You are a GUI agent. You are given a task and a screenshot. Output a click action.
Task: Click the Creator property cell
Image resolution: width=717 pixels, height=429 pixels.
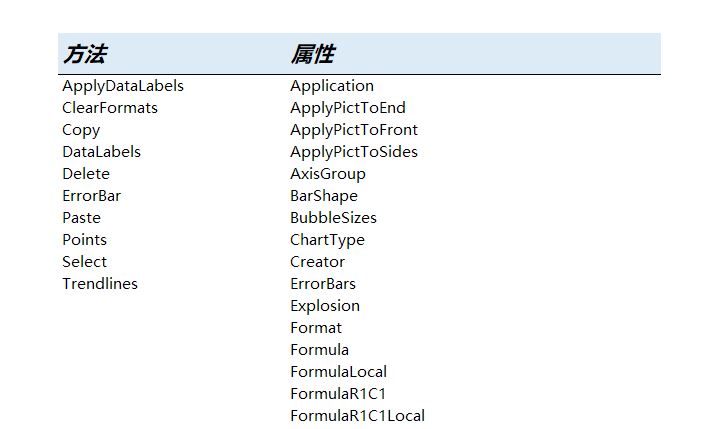(317, 262)
